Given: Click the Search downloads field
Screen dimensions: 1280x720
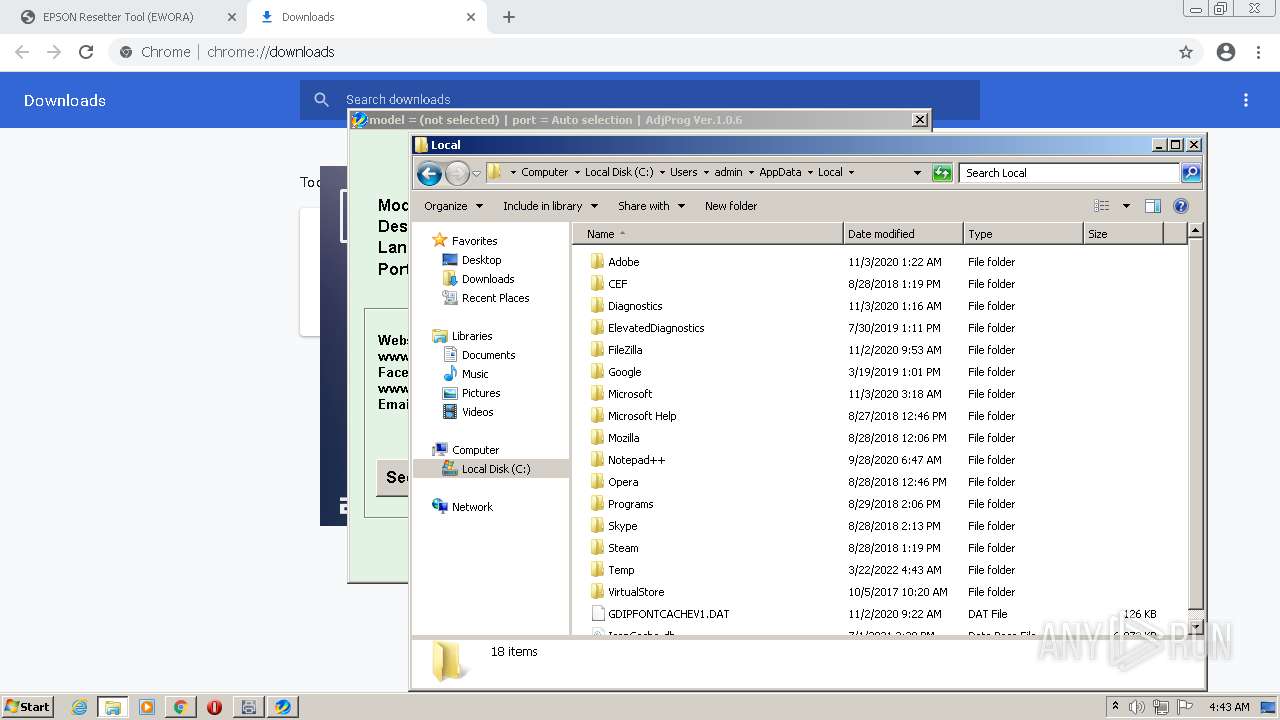Looking at the screenshot, I should 640,99.
